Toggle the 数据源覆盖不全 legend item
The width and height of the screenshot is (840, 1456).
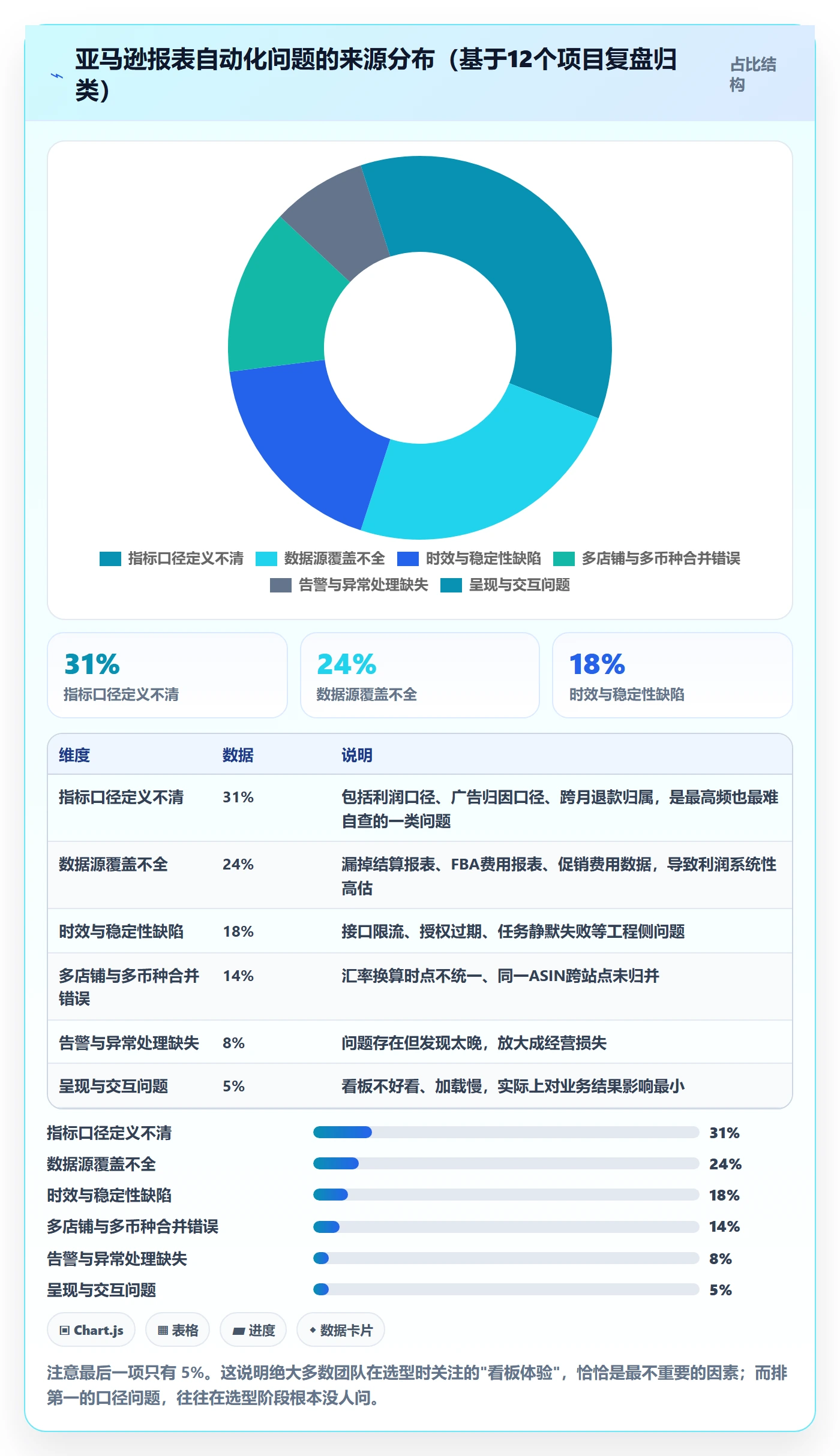320,558
